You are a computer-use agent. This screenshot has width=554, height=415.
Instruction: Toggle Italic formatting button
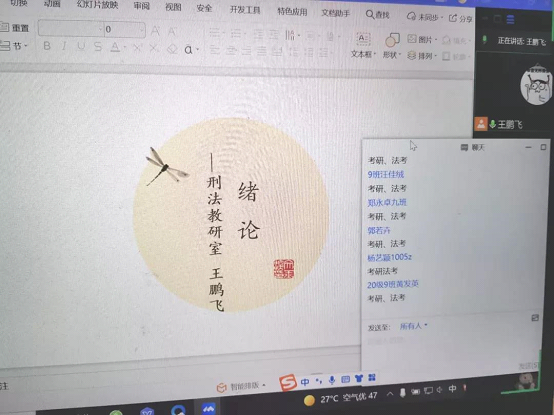coord(64,46)
